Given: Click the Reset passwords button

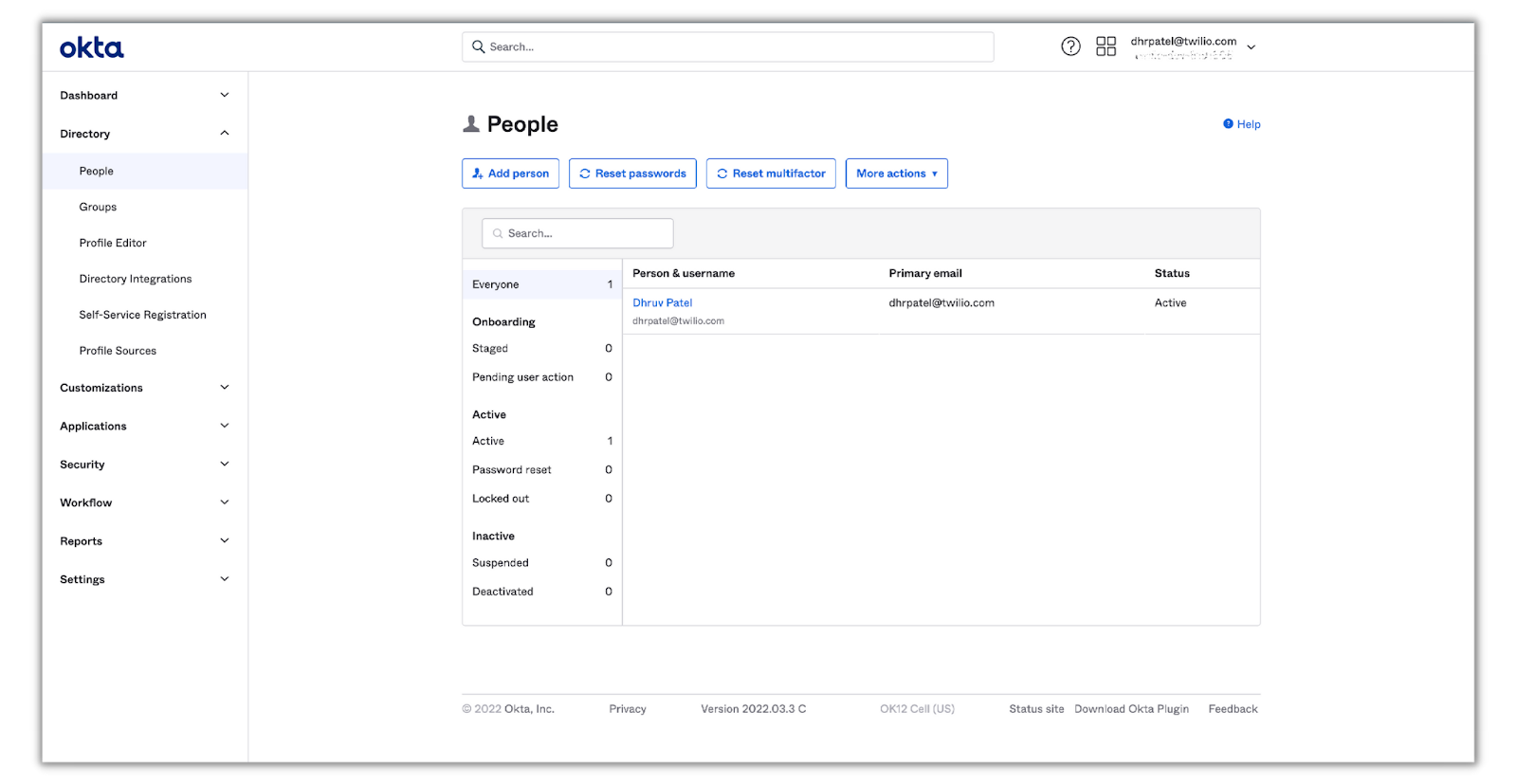Looking at the screenshot, I should click(x=632, y=173).
